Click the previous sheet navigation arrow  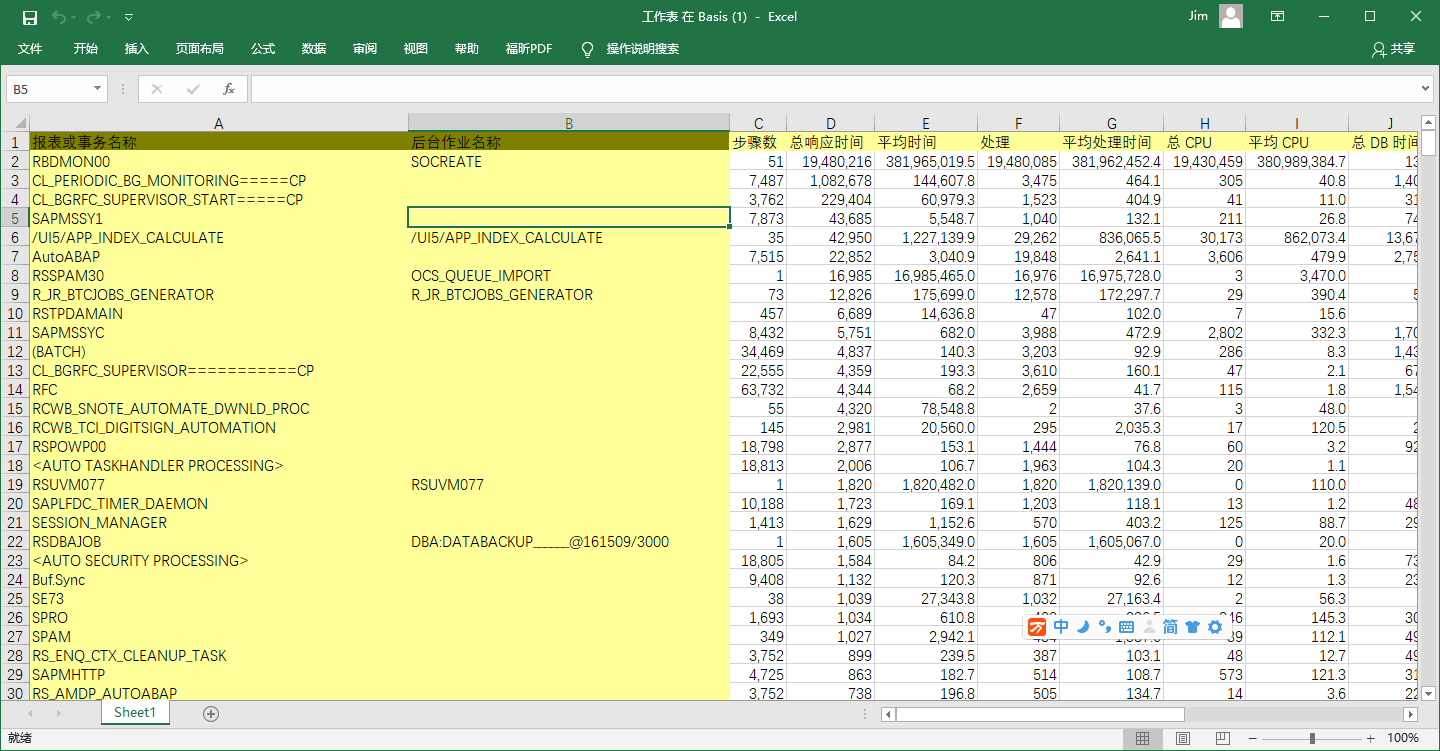[x=30, y=713]
